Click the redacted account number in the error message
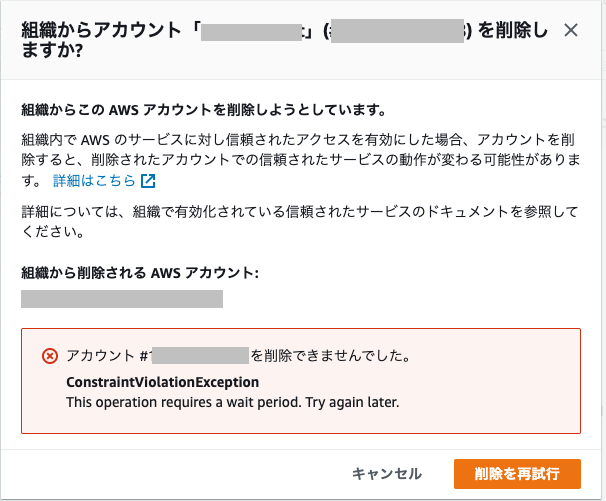Screen dimensions: 606x501 (200, 356)
